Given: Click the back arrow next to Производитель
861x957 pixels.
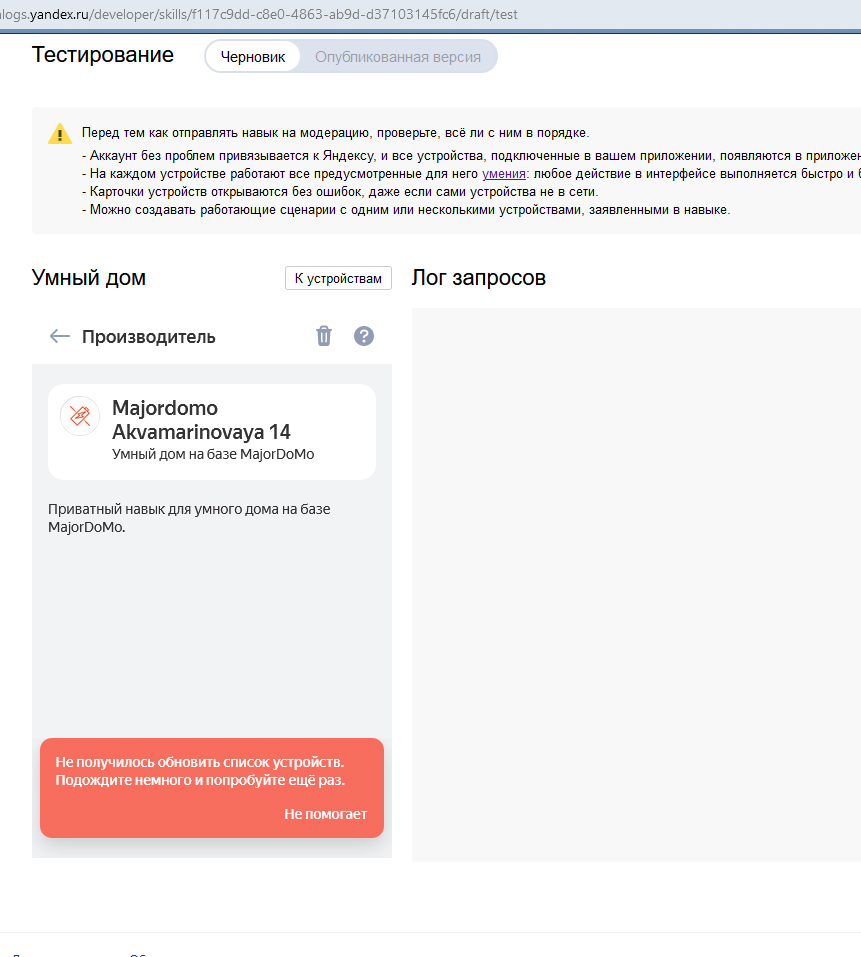Looking at the screenshot, I should click(x=59, y=336).
